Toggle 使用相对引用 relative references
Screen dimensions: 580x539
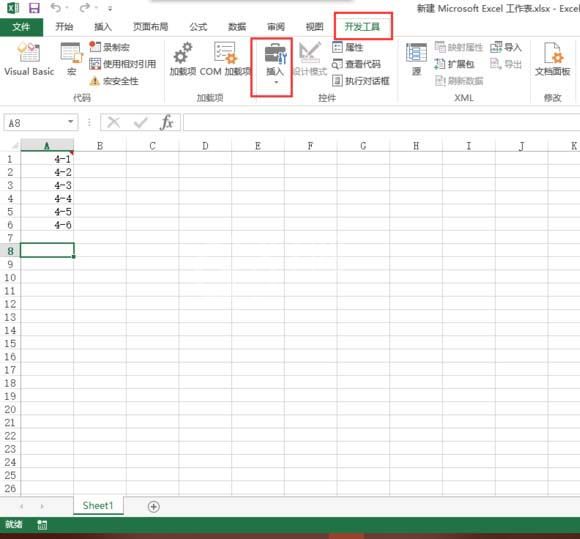[122, 64]
